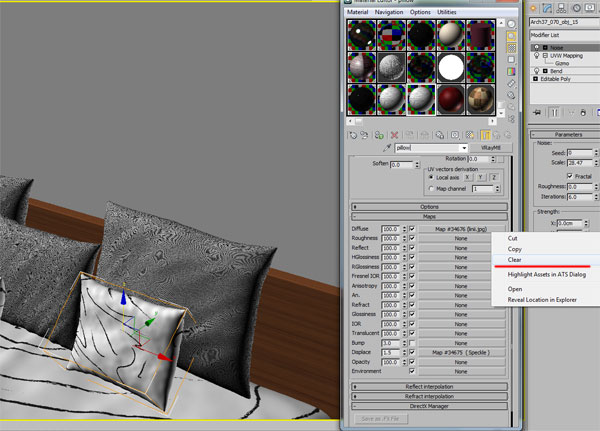
Task: Collapse the Maps rollout
Action: [x=429, y=216]
